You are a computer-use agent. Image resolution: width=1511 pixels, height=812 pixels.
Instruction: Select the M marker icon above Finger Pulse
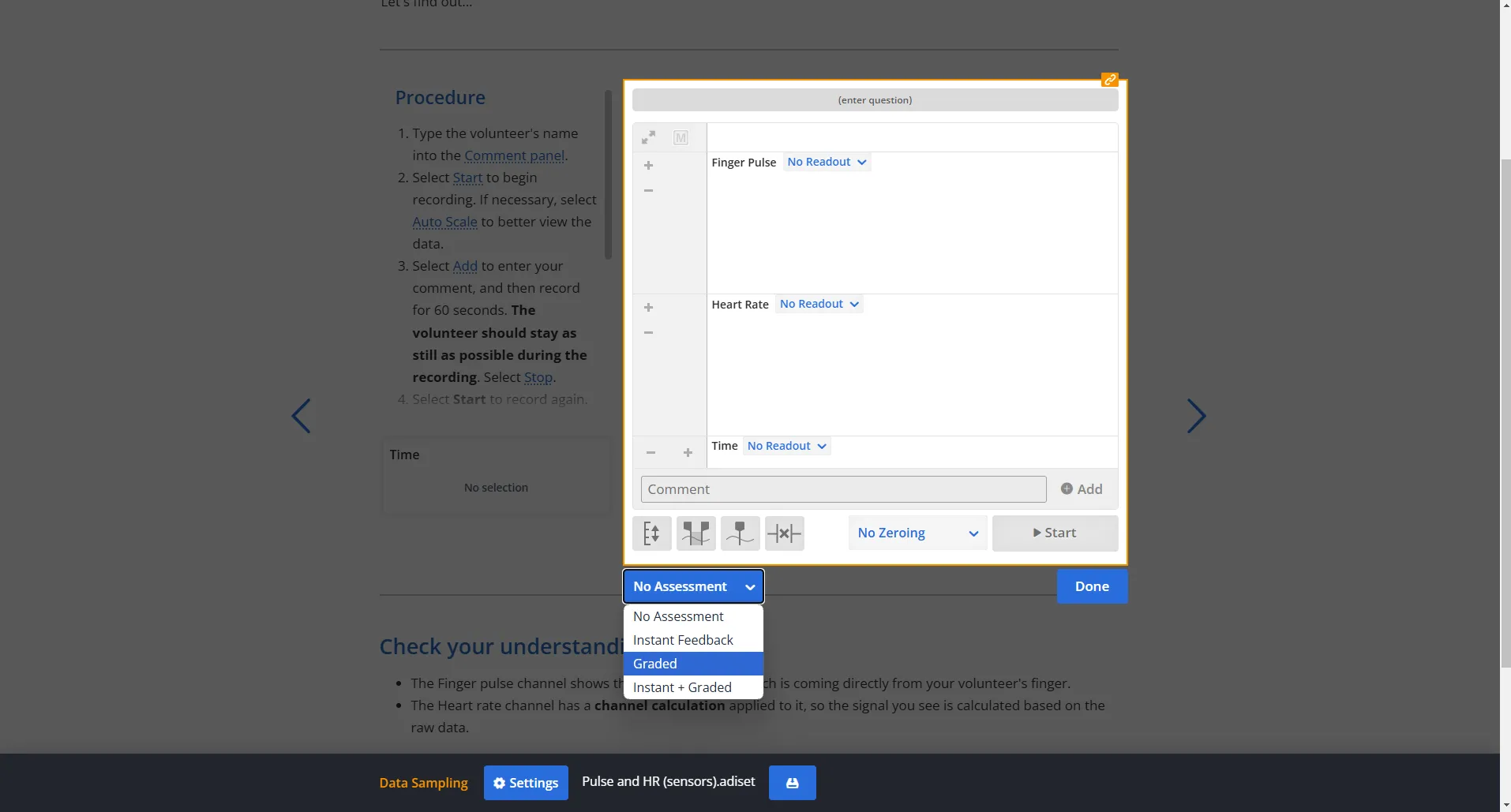coord(681,137)
